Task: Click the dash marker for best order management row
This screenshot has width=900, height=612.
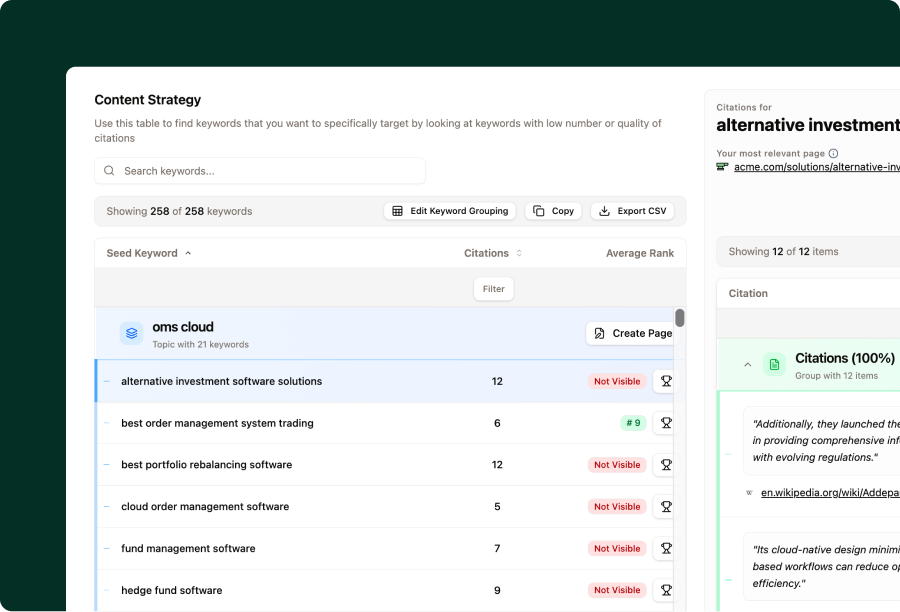Action: click(107, 423)
